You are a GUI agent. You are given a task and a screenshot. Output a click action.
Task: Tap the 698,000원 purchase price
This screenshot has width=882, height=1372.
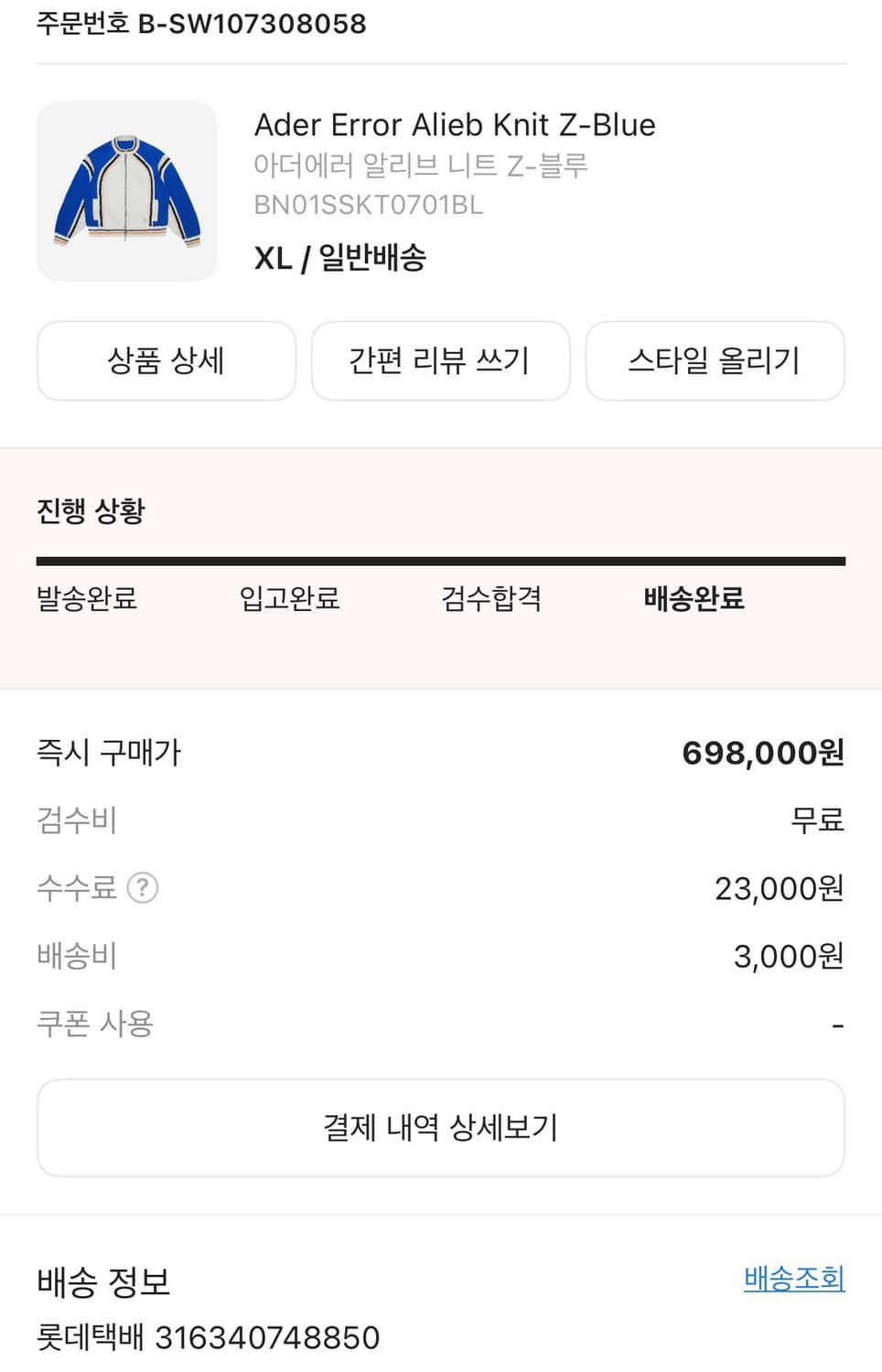[x=762, y=753]
